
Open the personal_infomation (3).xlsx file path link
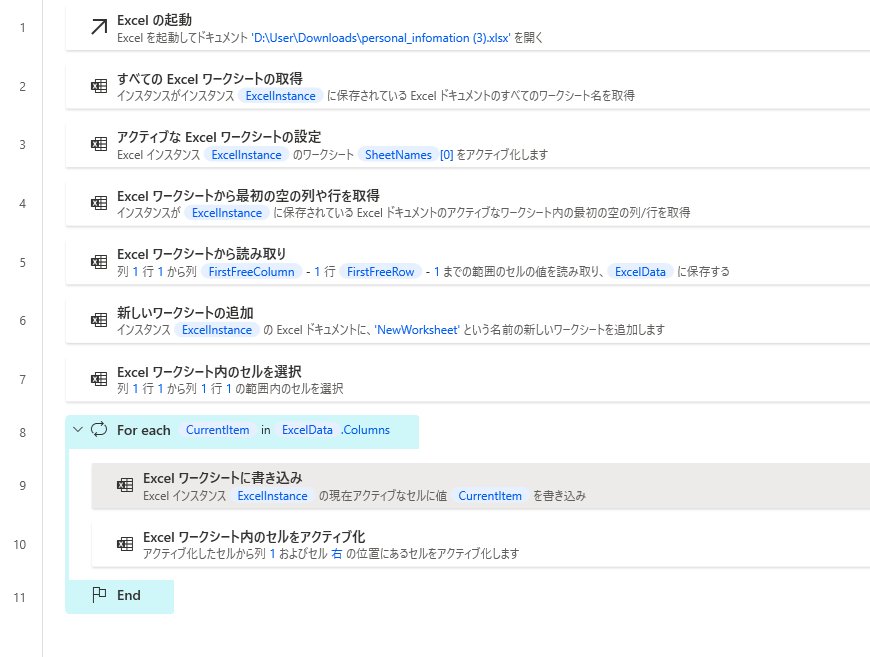coord(381,38)
